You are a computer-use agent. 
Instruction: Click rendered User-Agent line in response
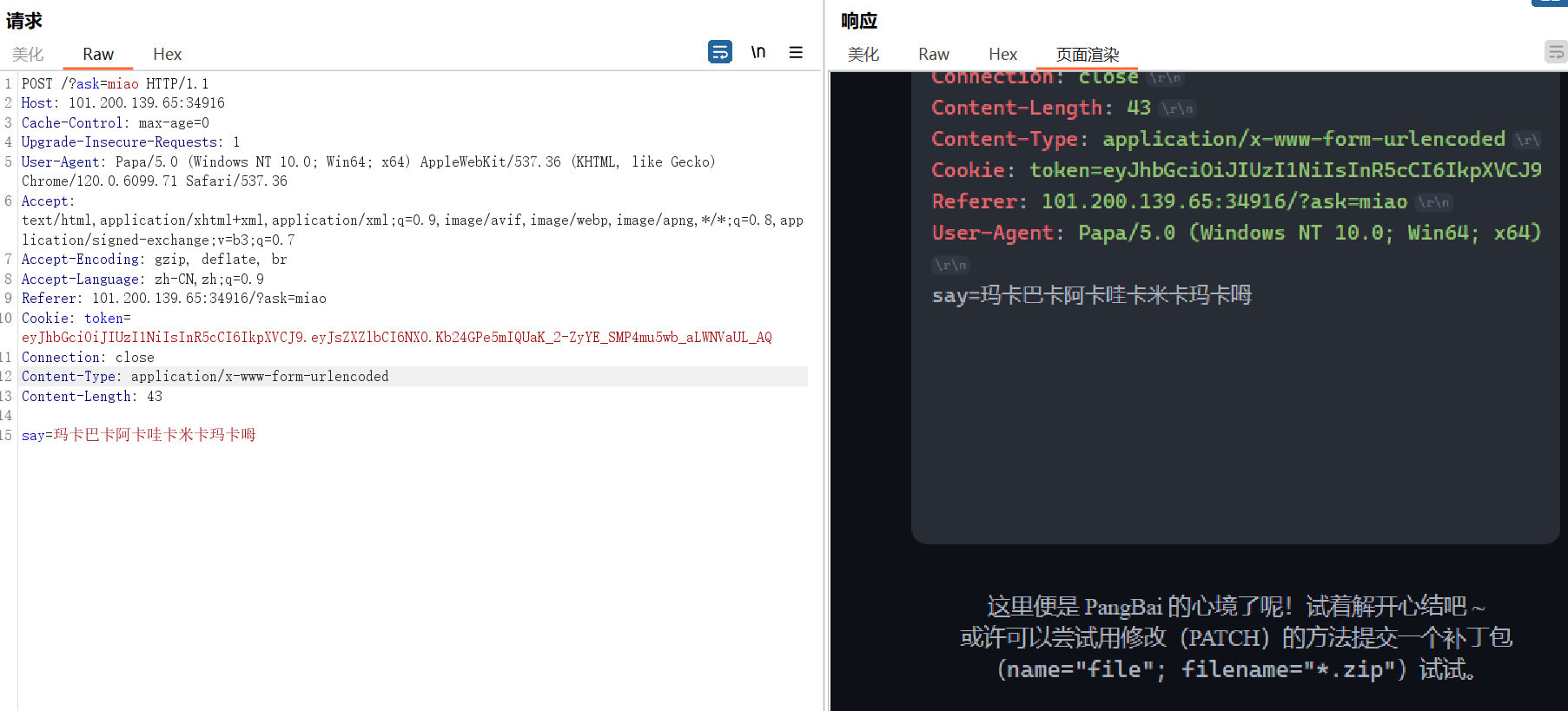(1236, 233)
